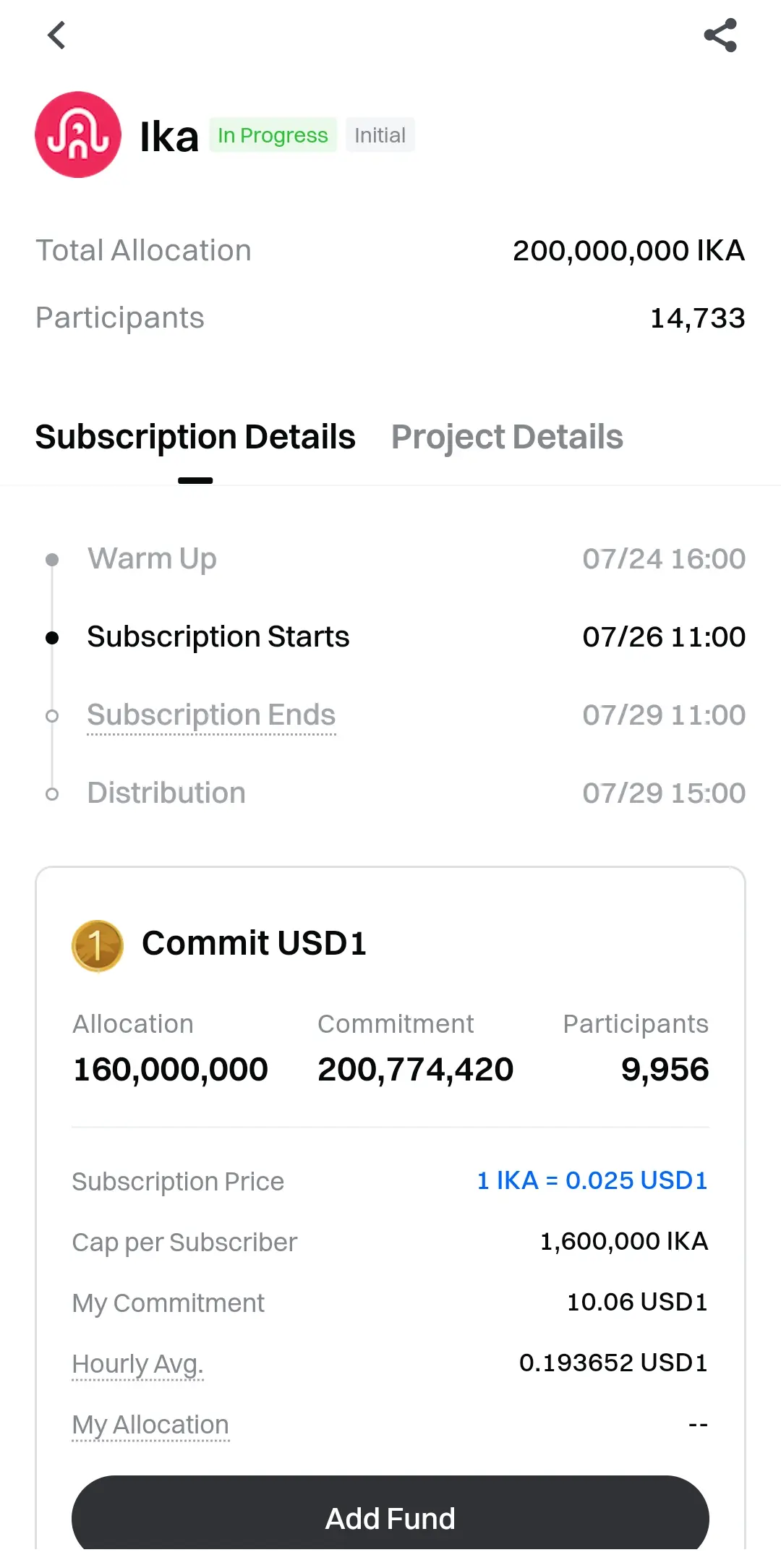
Task: Tap the Commit USD1 heading
Action: [255, 943]
